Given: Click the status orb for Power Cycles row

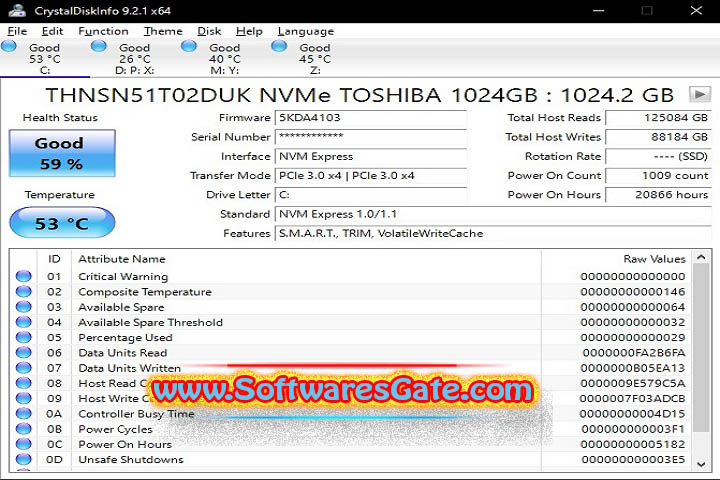Looking at the screenshot, I should pos(23,429).
